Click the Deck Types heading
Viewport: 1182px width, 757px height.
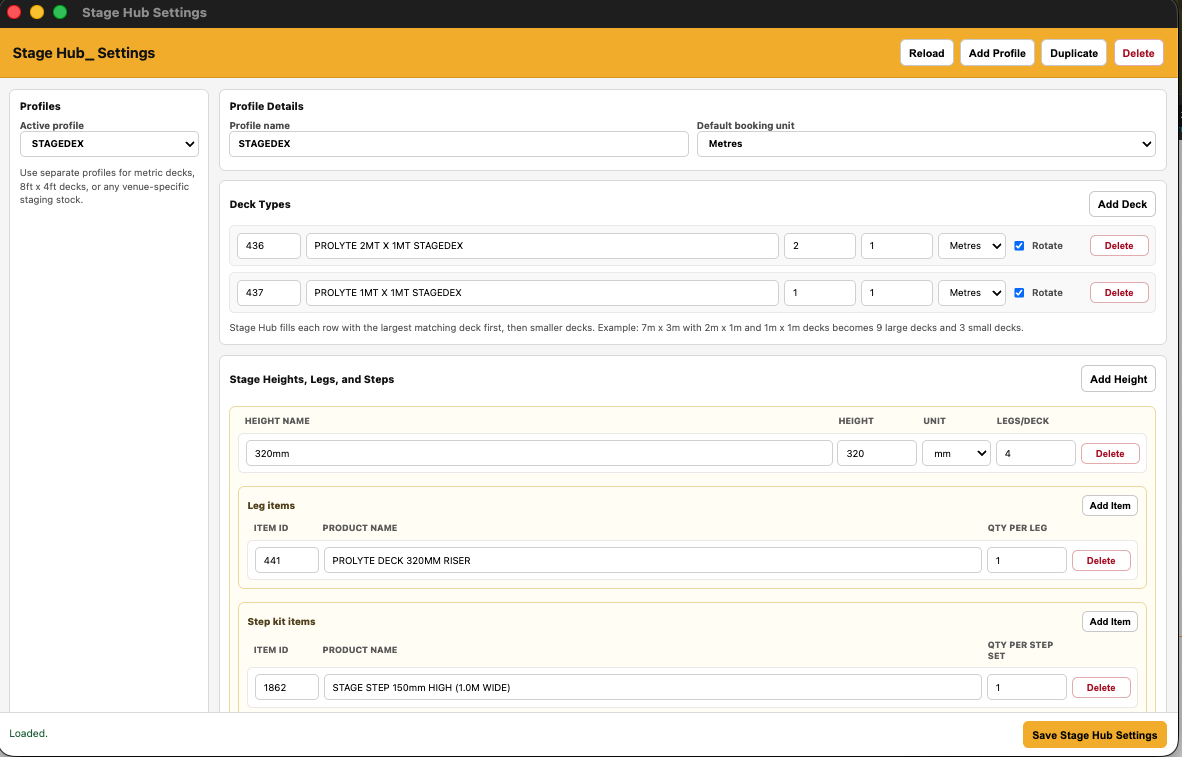click(260, 204)
